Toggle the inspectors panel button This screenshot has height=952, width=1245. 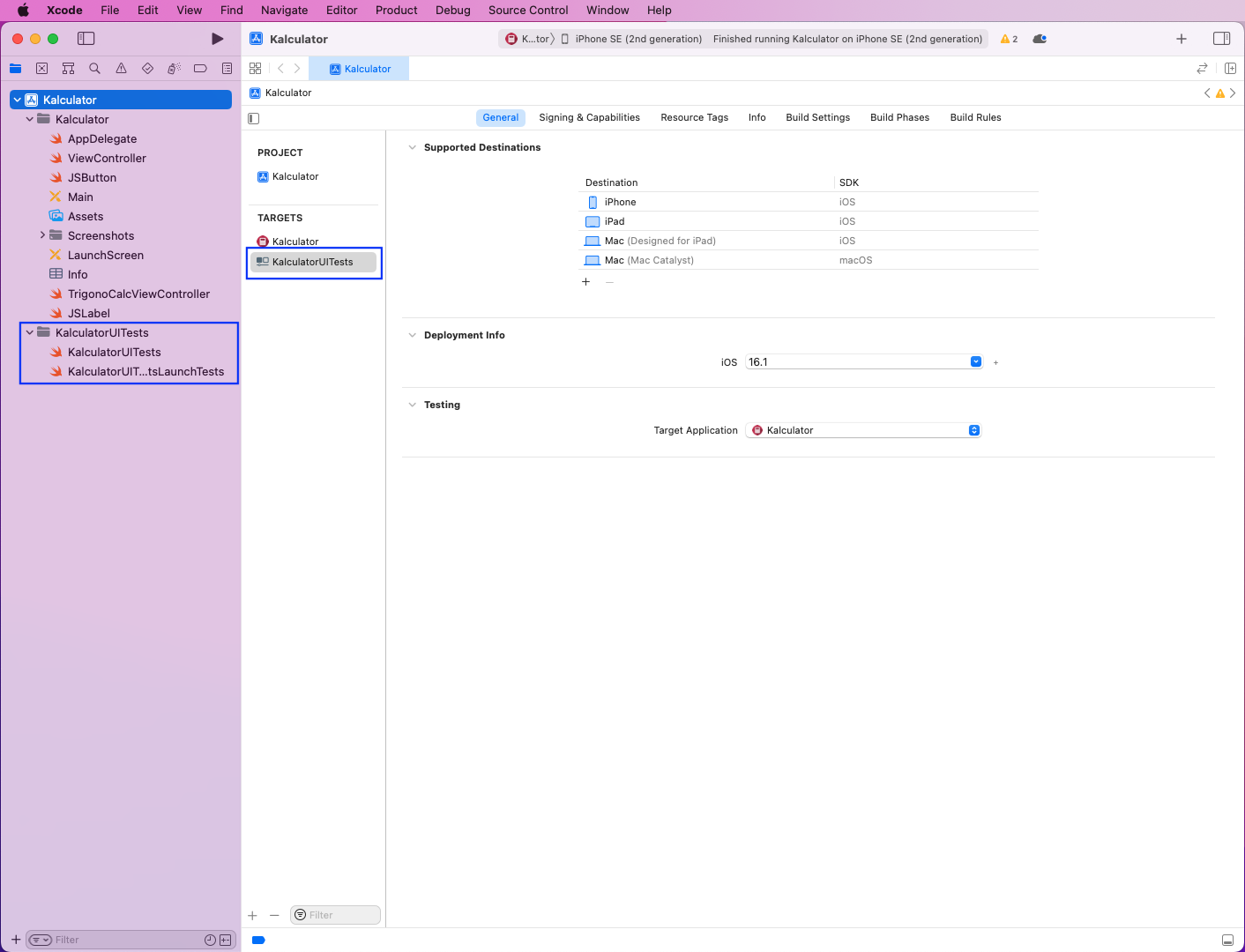[1221, 39]
